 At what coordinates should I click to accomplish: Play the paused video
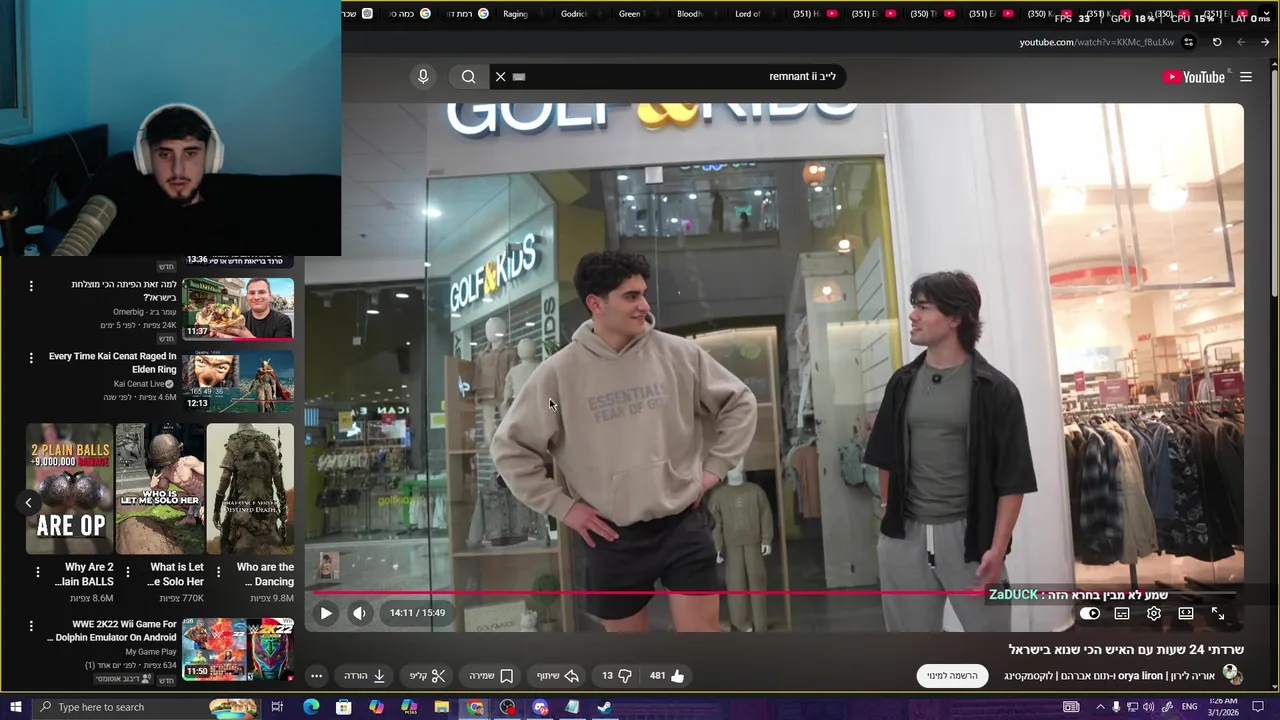325,613
